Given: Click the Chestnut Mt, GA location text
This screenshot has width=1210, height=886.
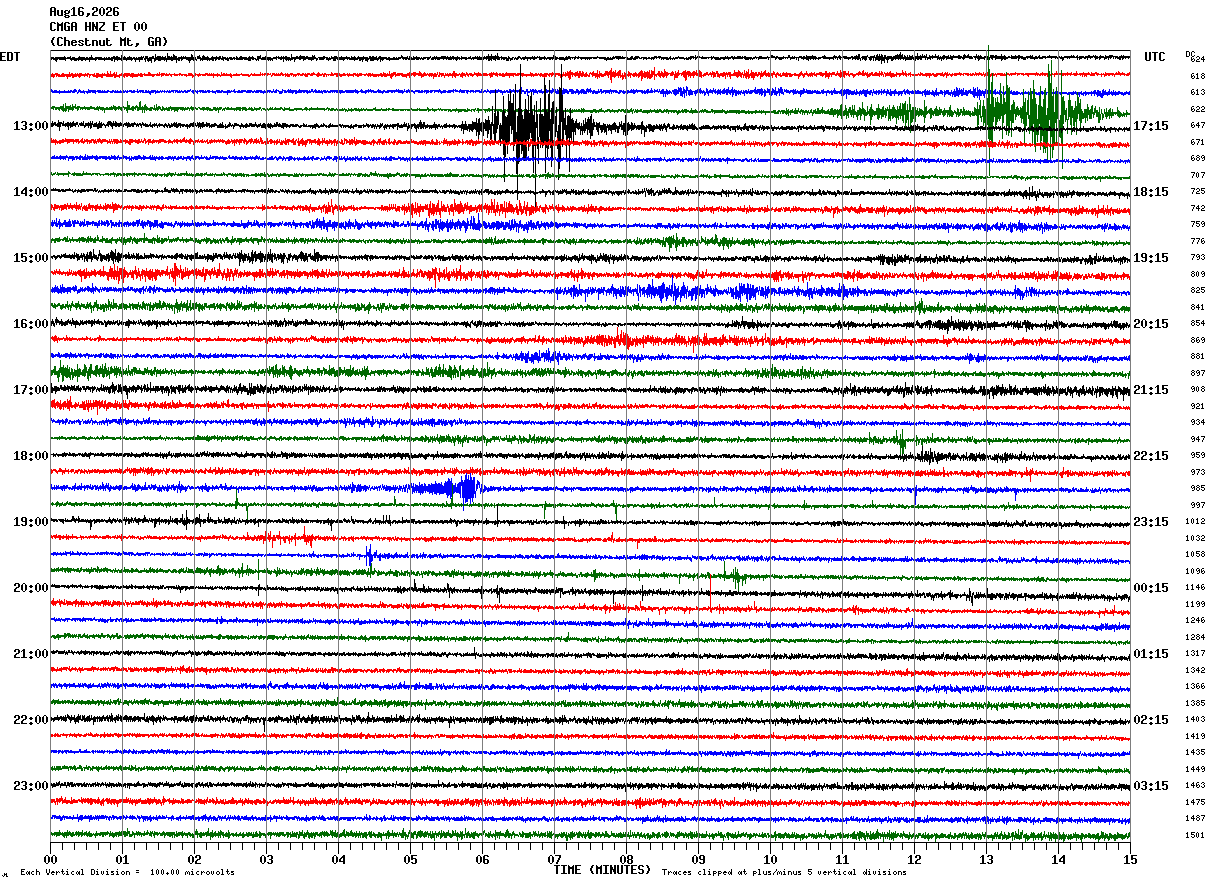Looking at the screenshot, I should (109, 42).
